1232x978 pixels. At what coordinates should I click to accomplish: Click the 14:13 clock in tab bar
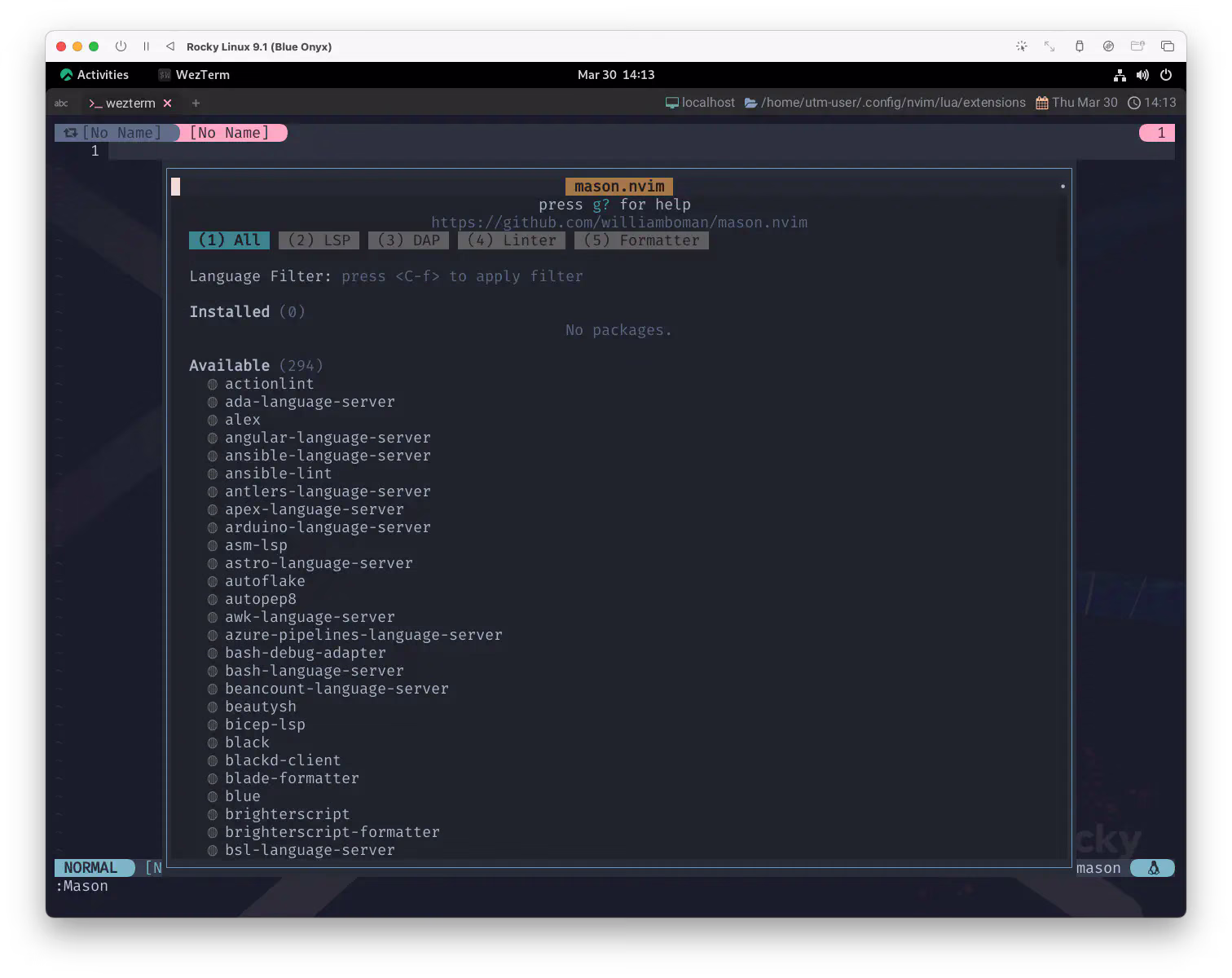click(x=1151, y=103)
